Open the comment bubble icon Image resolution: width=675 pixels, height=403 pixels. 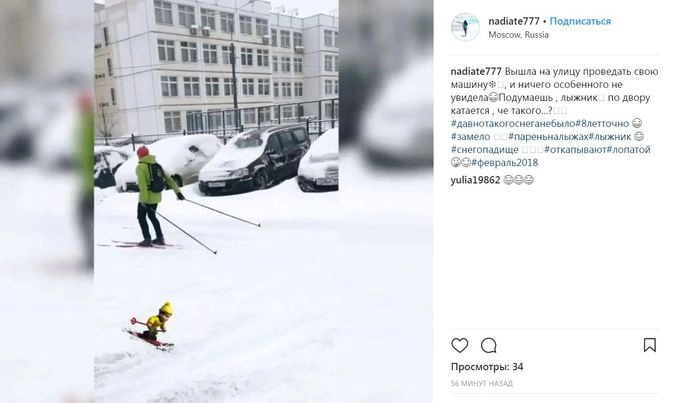click(x=489, y=345)
